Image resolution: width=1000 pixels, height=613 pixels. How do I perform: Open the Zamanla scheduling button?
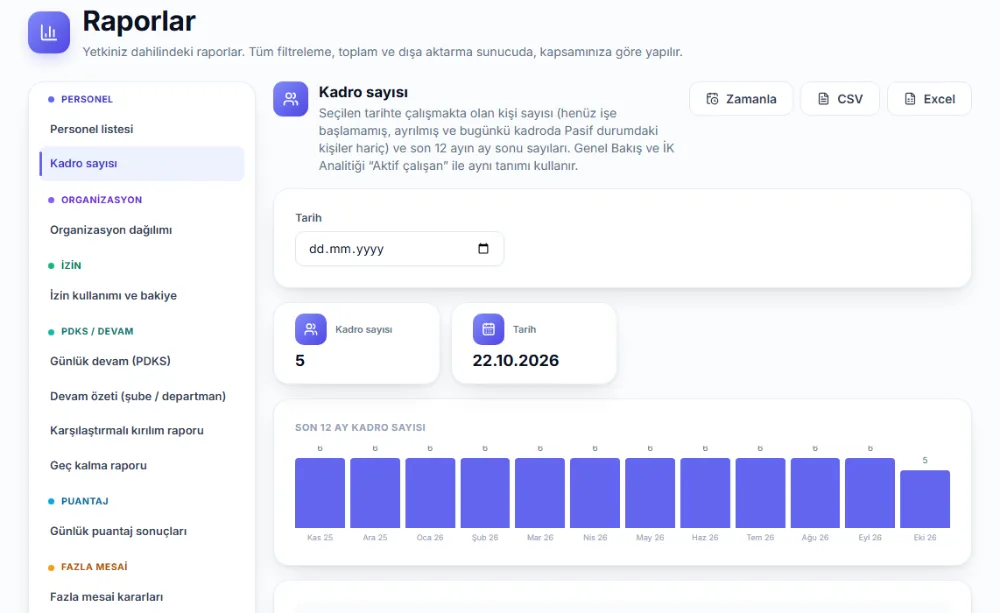741,99
